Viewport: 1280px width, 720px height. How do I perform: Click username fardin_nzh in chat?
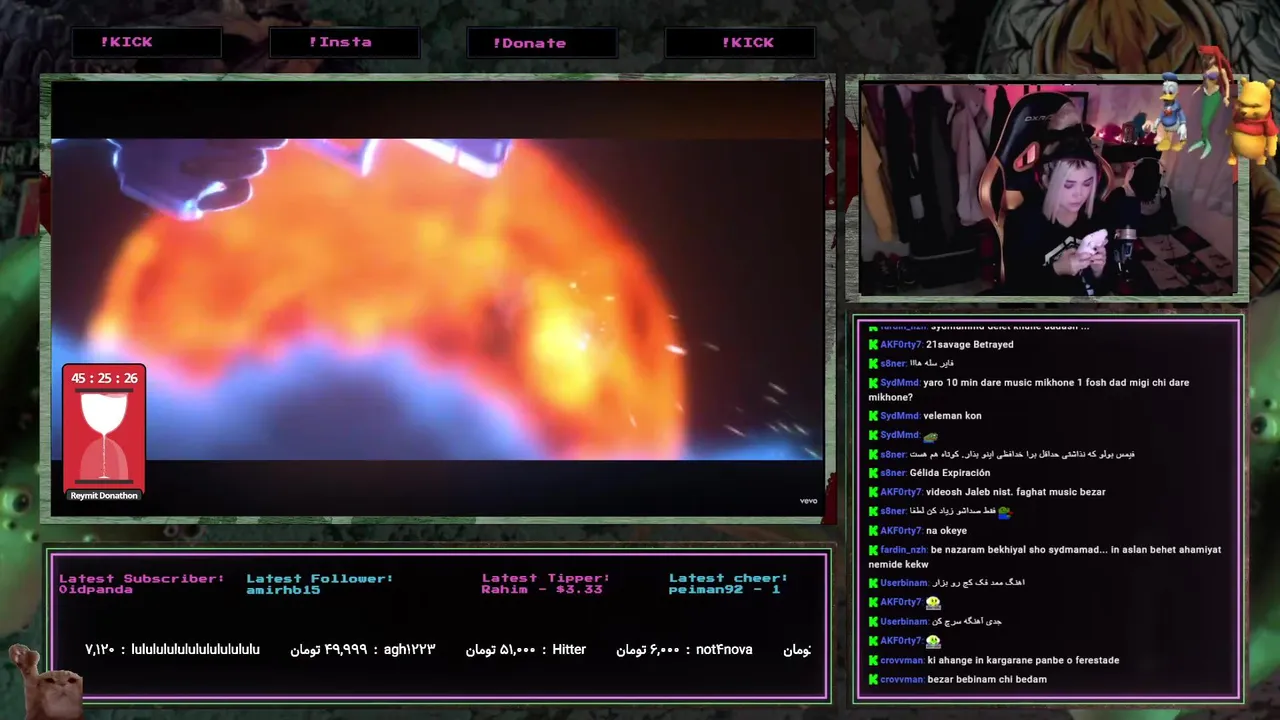coord(904,549)
